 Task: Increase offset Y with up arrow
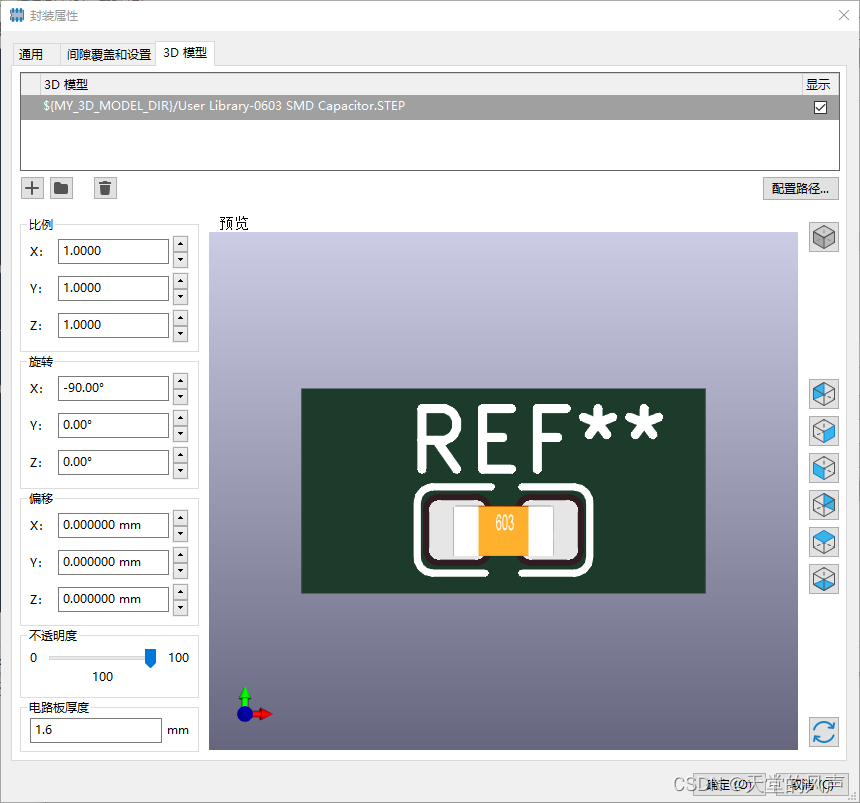click(180, 556)
